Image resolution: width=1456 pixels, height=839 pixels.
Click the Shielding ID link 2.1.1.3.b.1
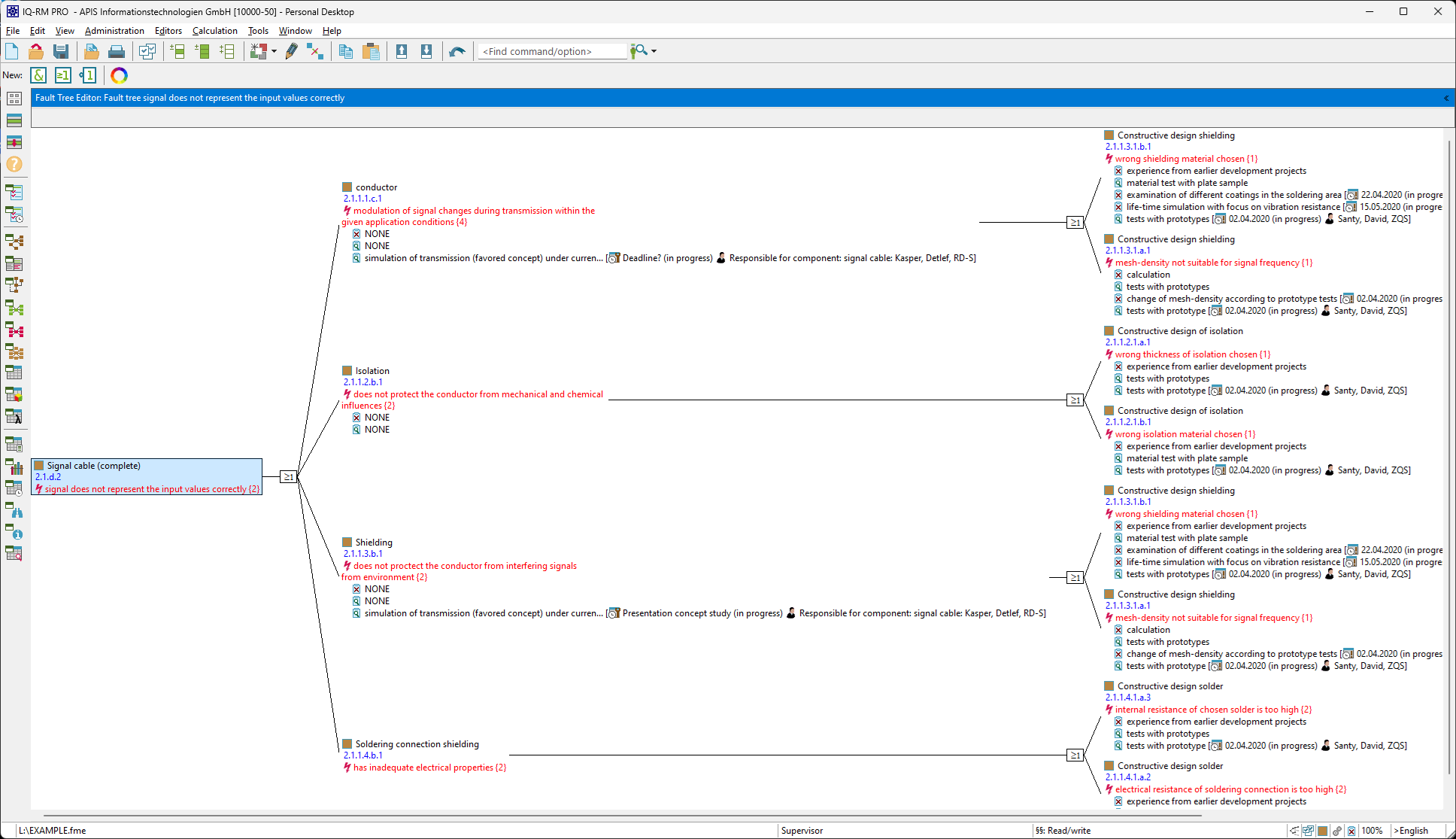point(363,554)
